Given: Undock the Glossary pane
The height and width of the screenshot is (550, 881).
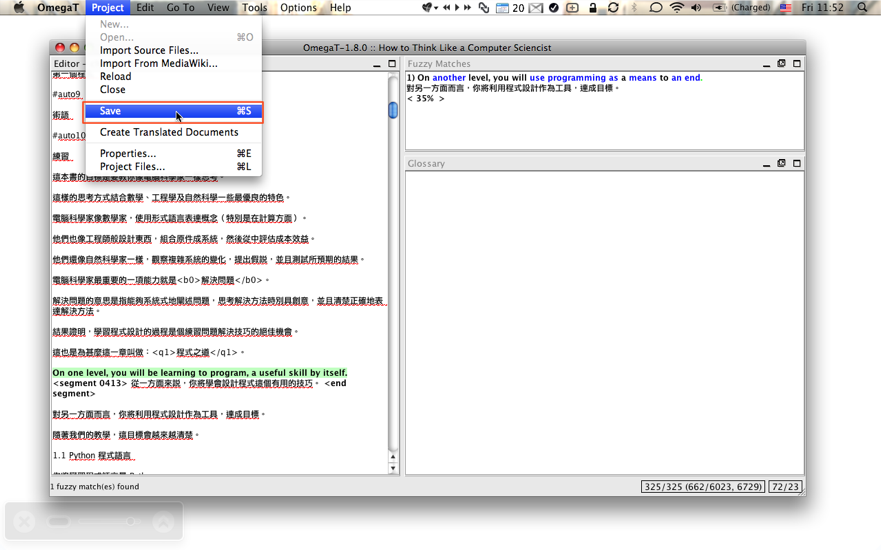Looking at the screenshot, I should point(782,163).
